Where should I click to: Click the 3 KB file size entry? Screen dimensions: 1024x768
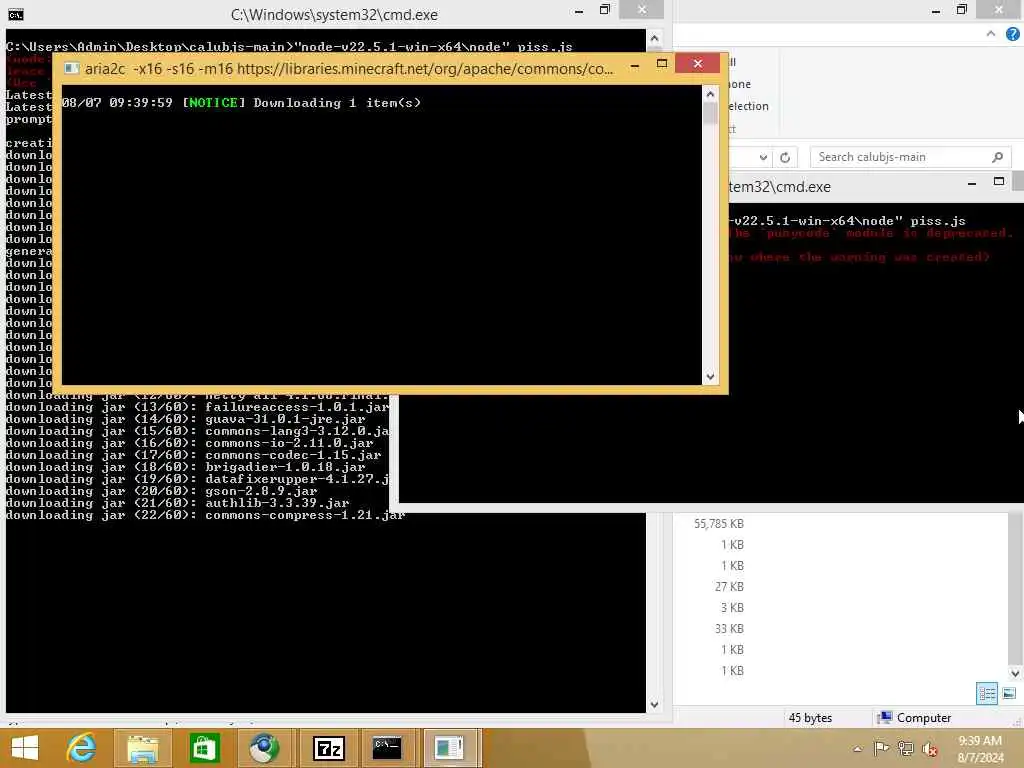coord(732,607)
